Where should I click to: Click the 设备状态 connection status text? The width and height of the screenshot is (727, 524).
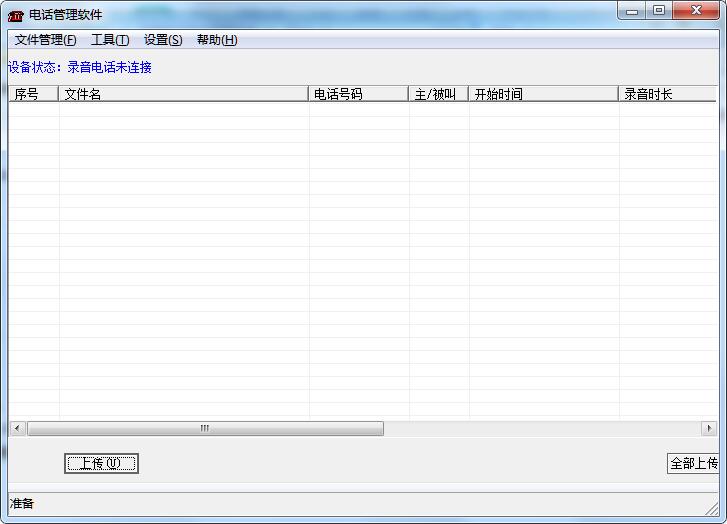[80, 68]
